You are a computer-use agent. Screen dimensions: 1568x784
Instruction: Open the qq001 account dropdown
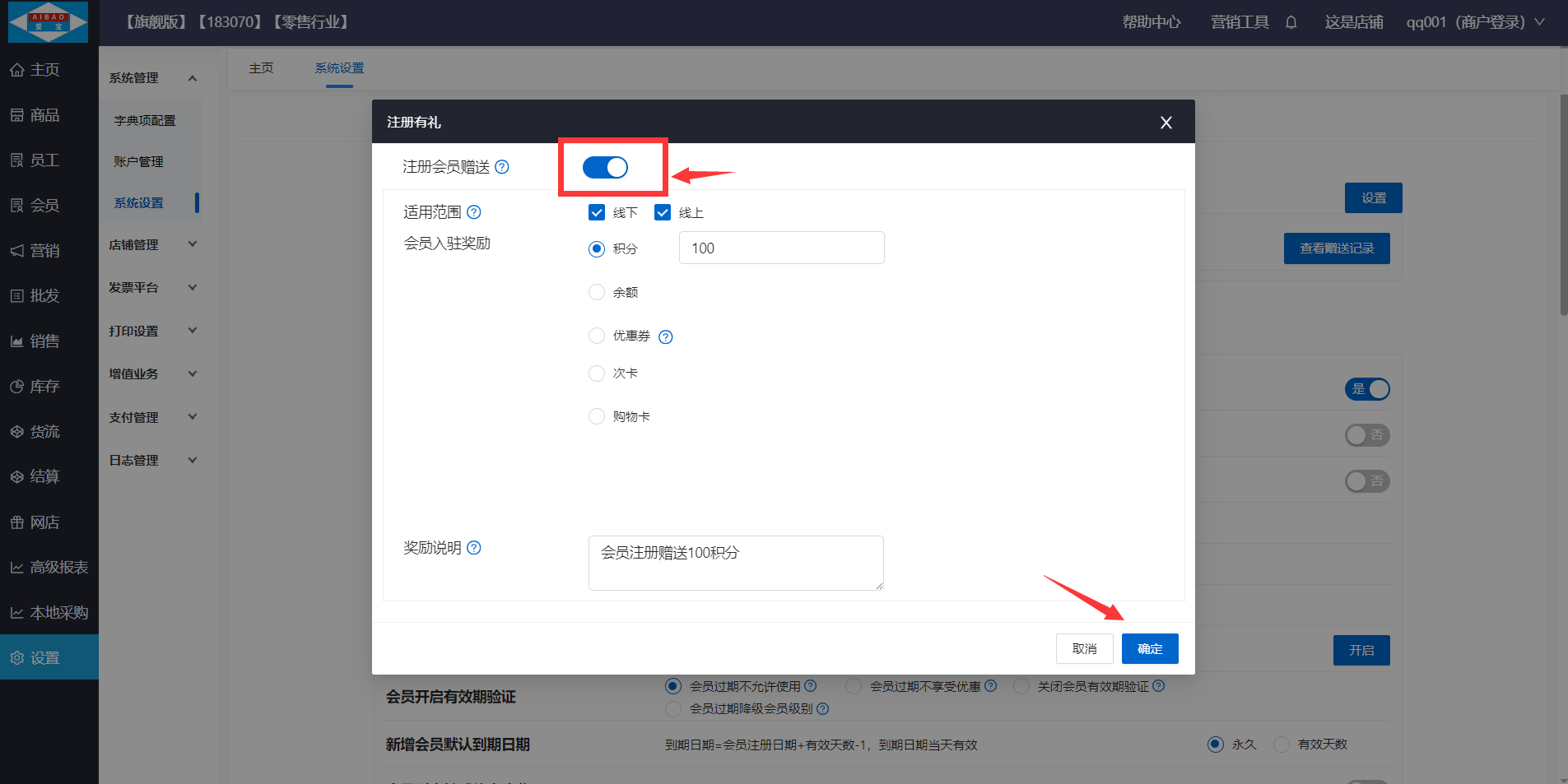point(1474,22)
